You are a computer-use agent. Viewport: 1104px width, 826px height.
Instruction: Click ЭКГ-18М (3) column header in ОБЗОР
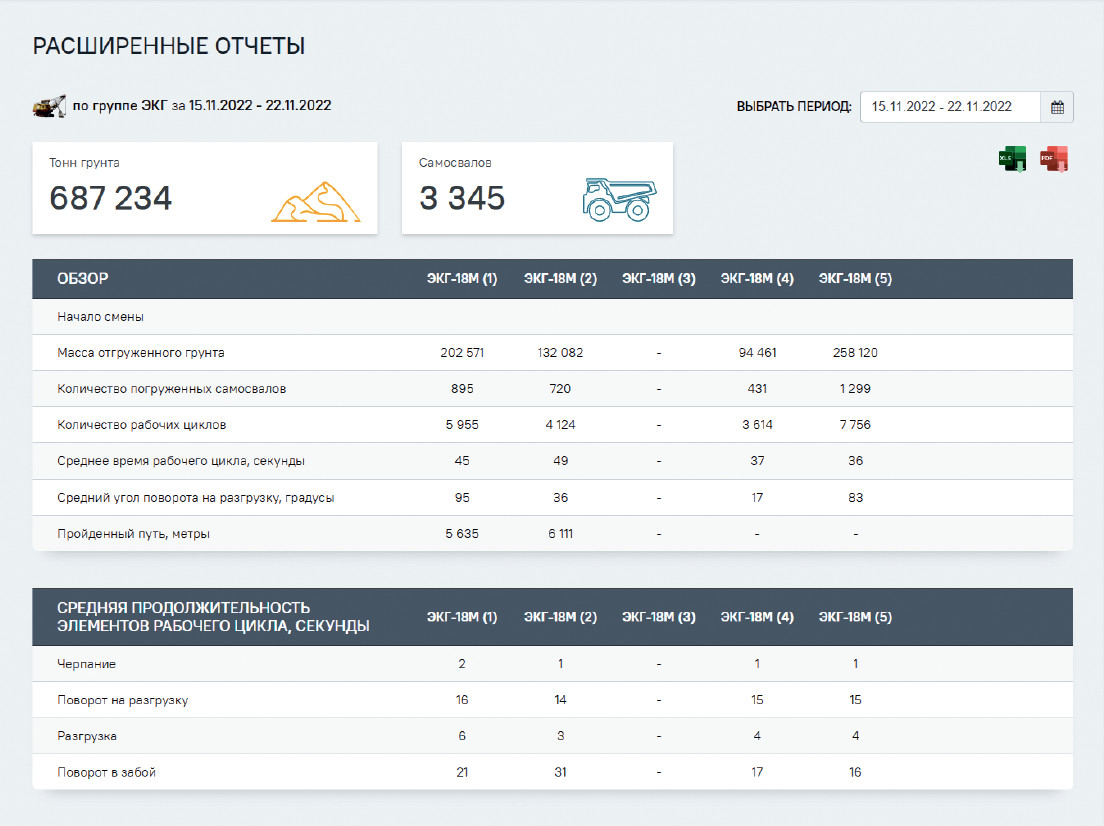coord(658,279)
